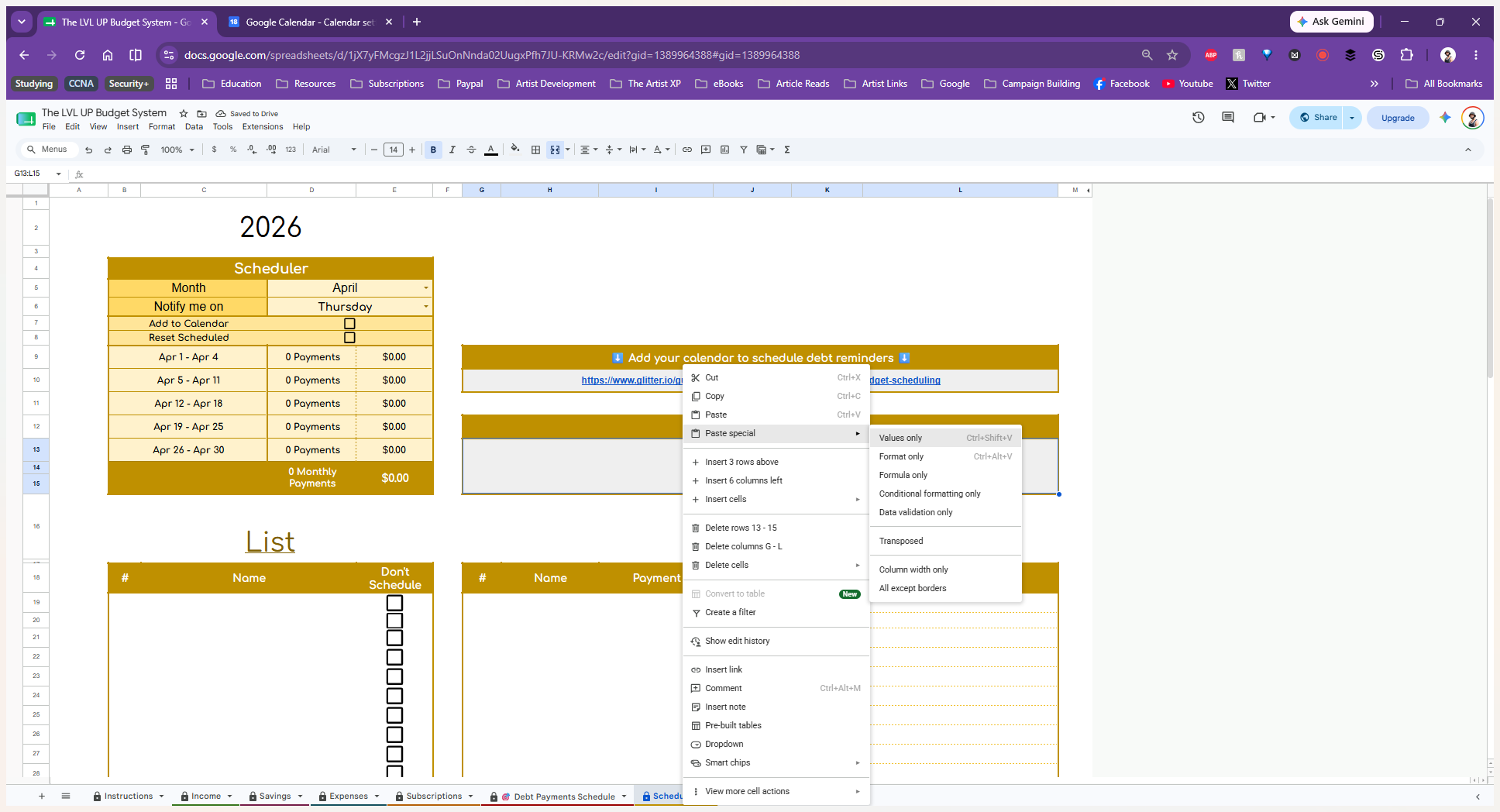This screenshot has height=812, width=1500.
Task: Click the Ask Gemini button
Action: click(1331, 22)
